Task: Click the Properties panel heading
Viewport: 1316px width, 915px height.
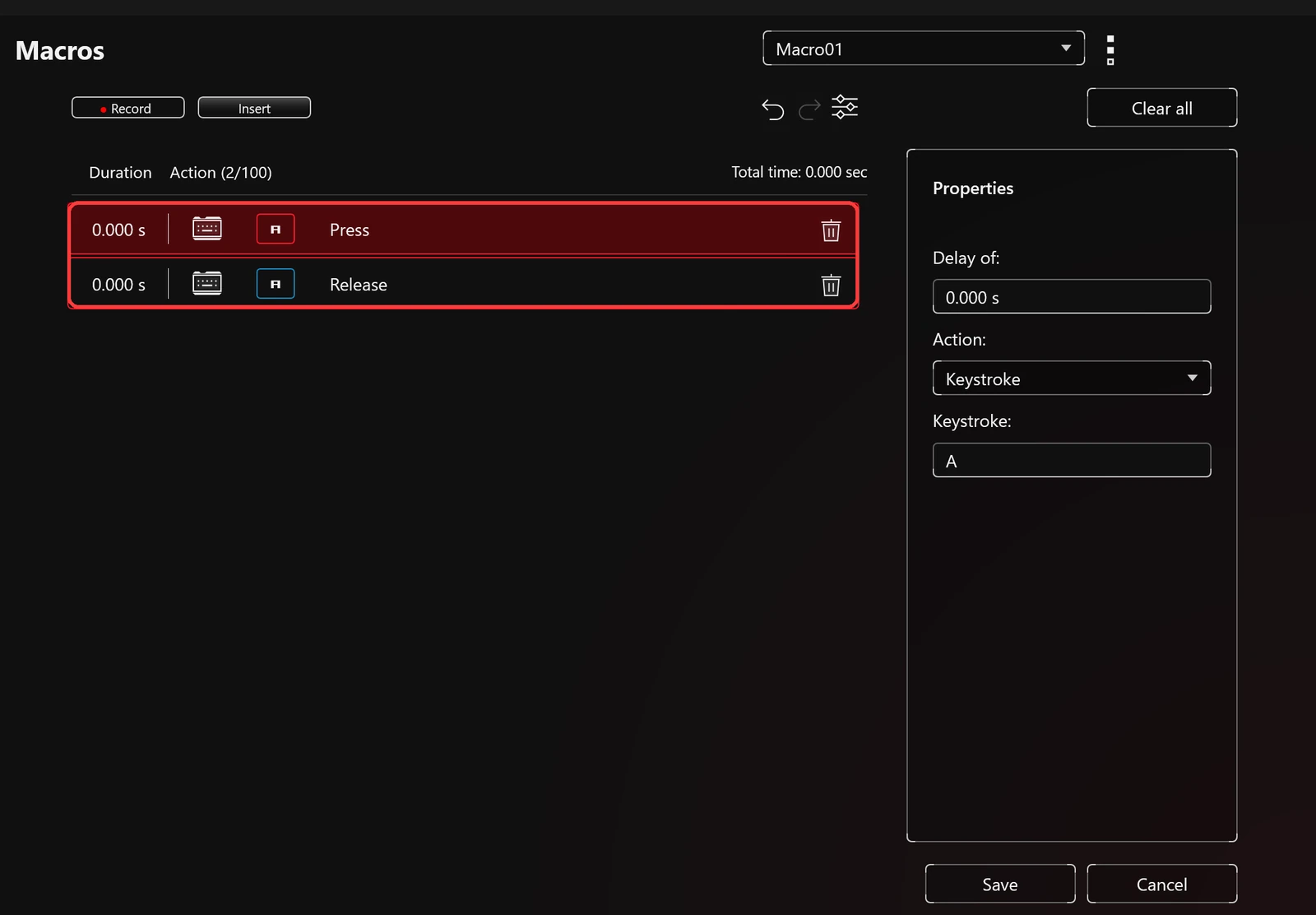Action: click(x=973, y=188)
